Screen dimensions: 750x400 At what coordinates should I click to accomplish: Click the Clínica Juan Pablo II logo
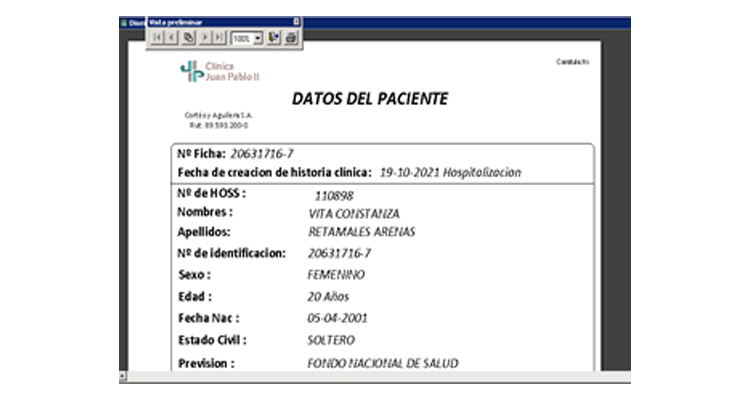(220, 71)
